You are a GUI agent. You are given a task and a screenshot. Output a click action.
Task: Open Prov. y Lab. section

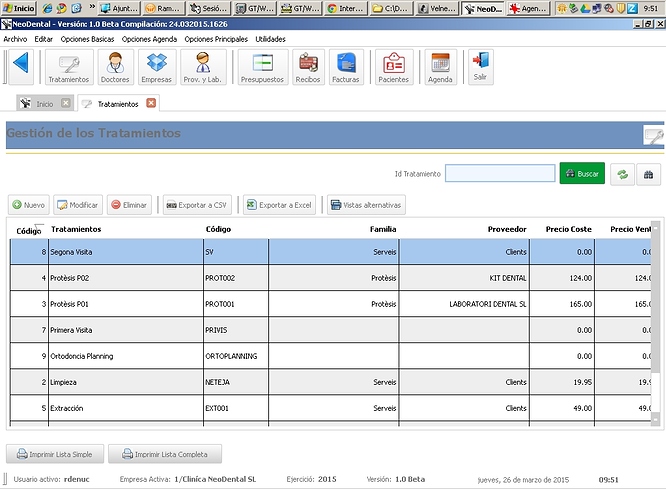pos(203,66)
